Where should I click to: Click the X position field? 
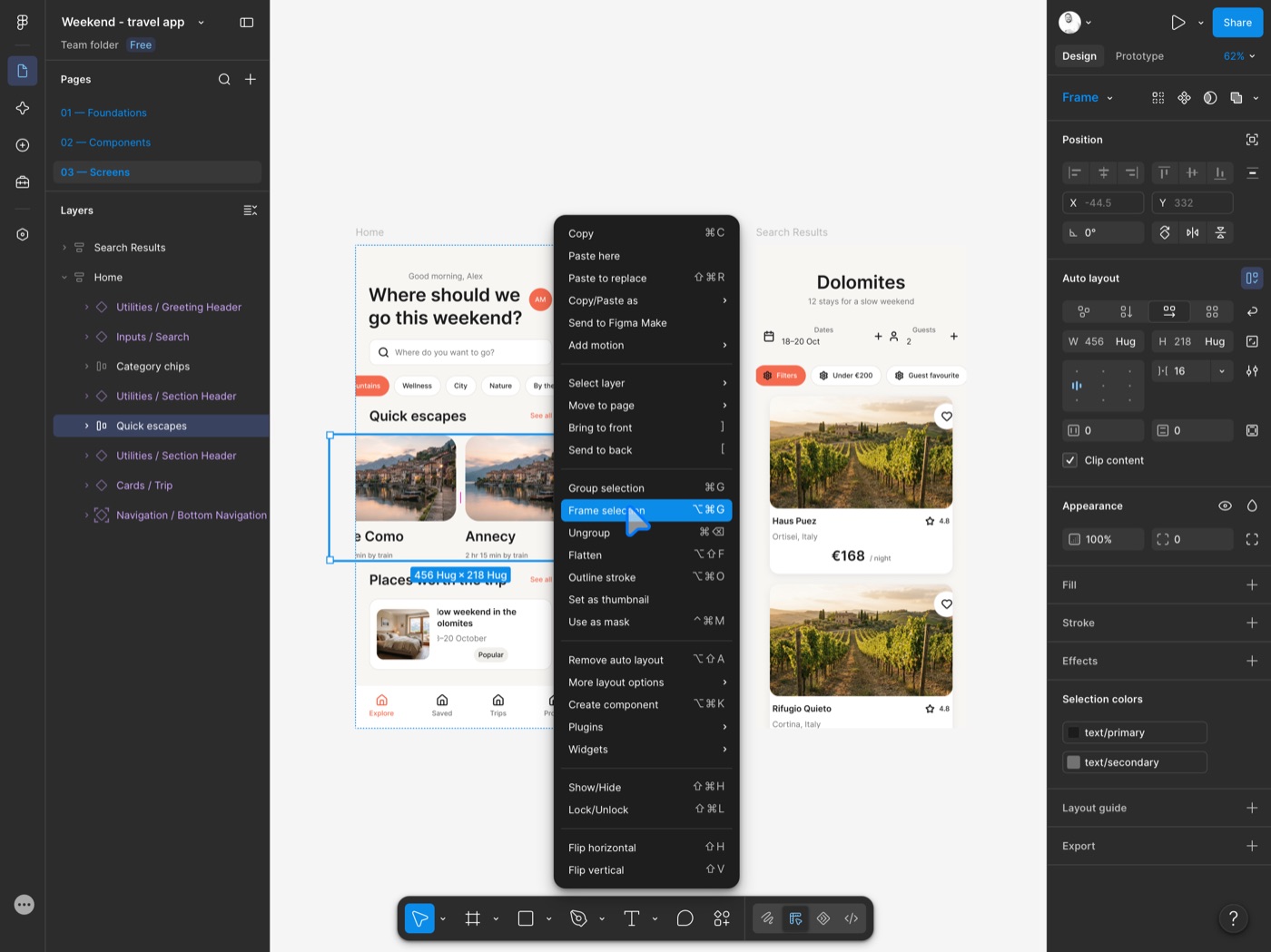(x=1103, y=203)
